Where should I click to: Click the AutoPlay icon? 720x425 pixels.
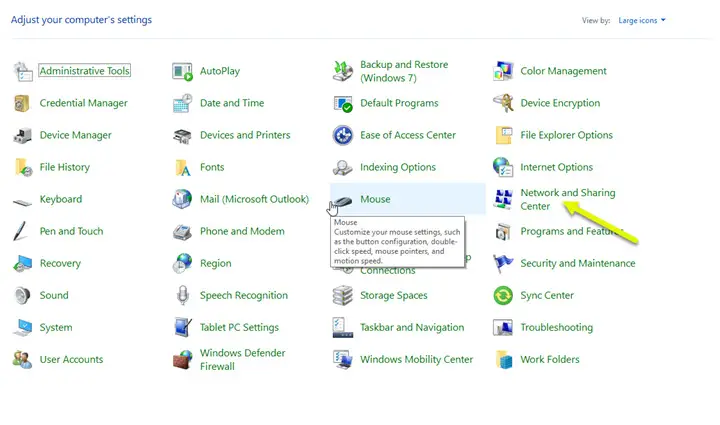point(182,71)
